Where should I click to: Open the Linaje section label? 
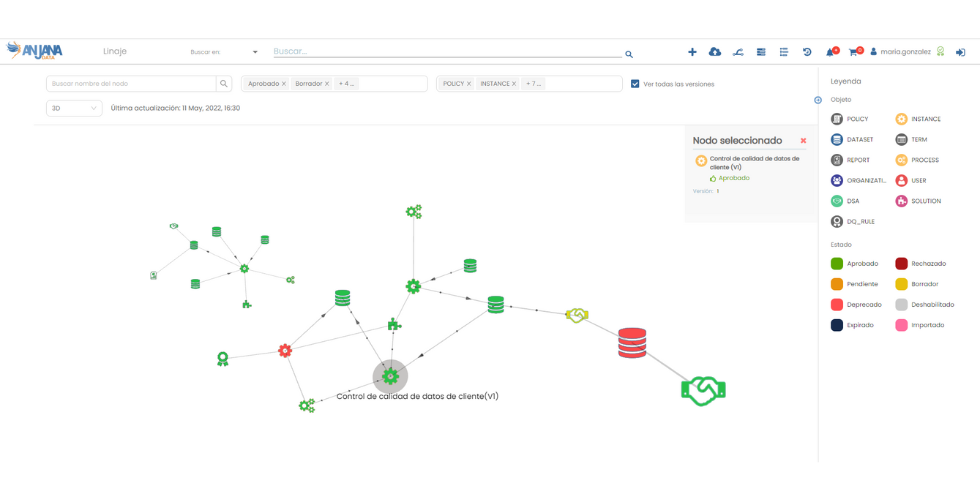click(115, 51)
